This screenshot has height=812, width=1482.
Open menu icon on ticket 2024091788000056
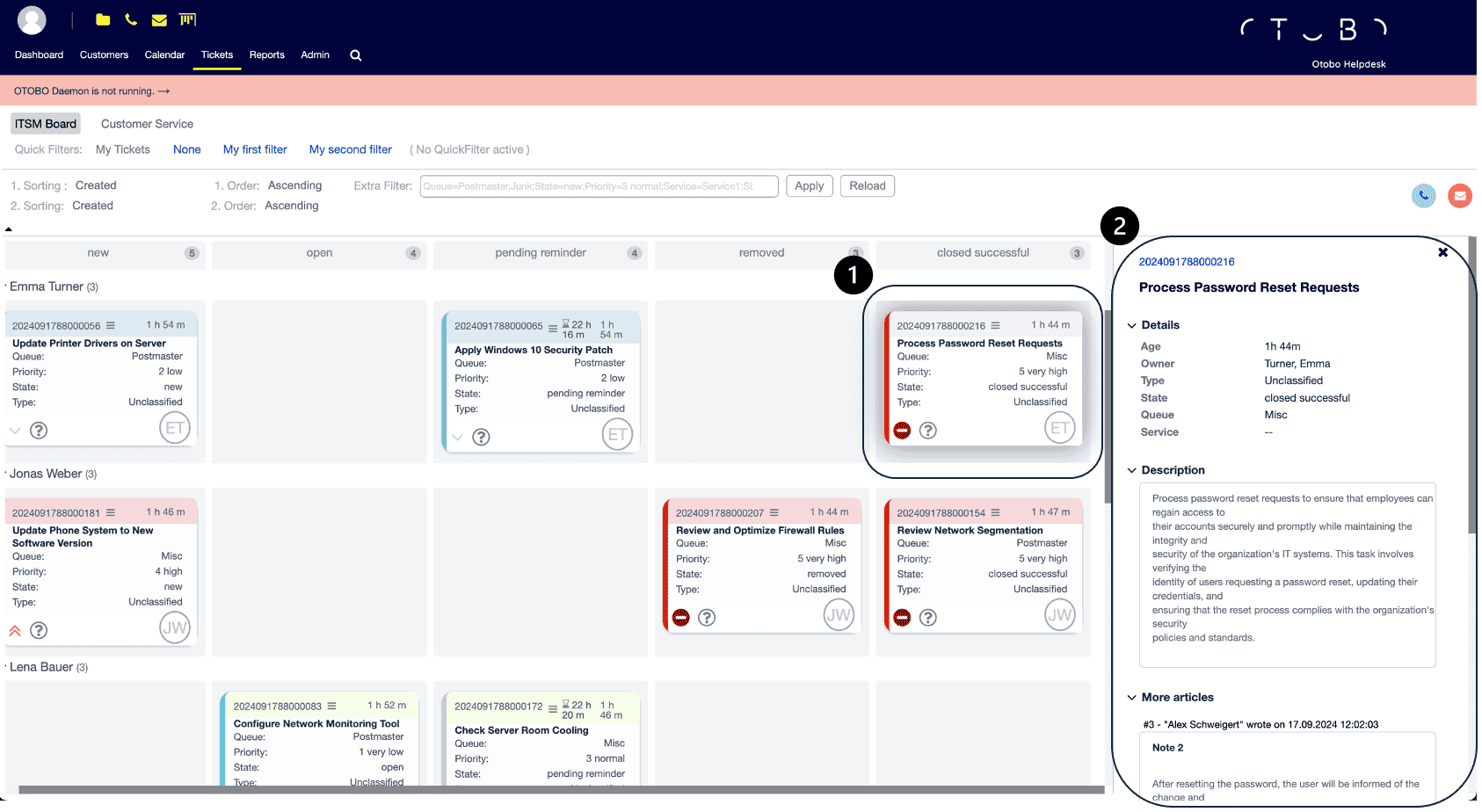[111, 325]
